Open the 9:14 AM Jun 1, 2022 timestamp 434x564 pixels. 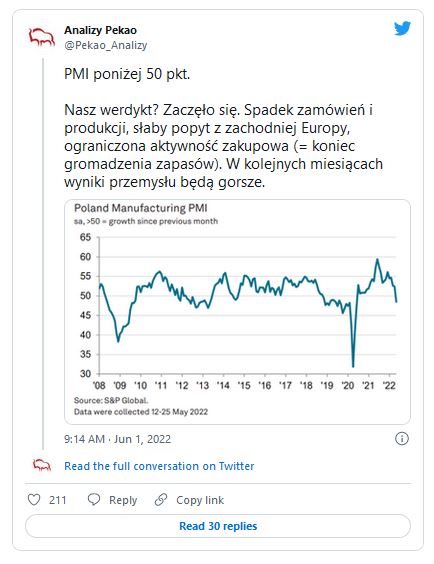pos(117,439)
